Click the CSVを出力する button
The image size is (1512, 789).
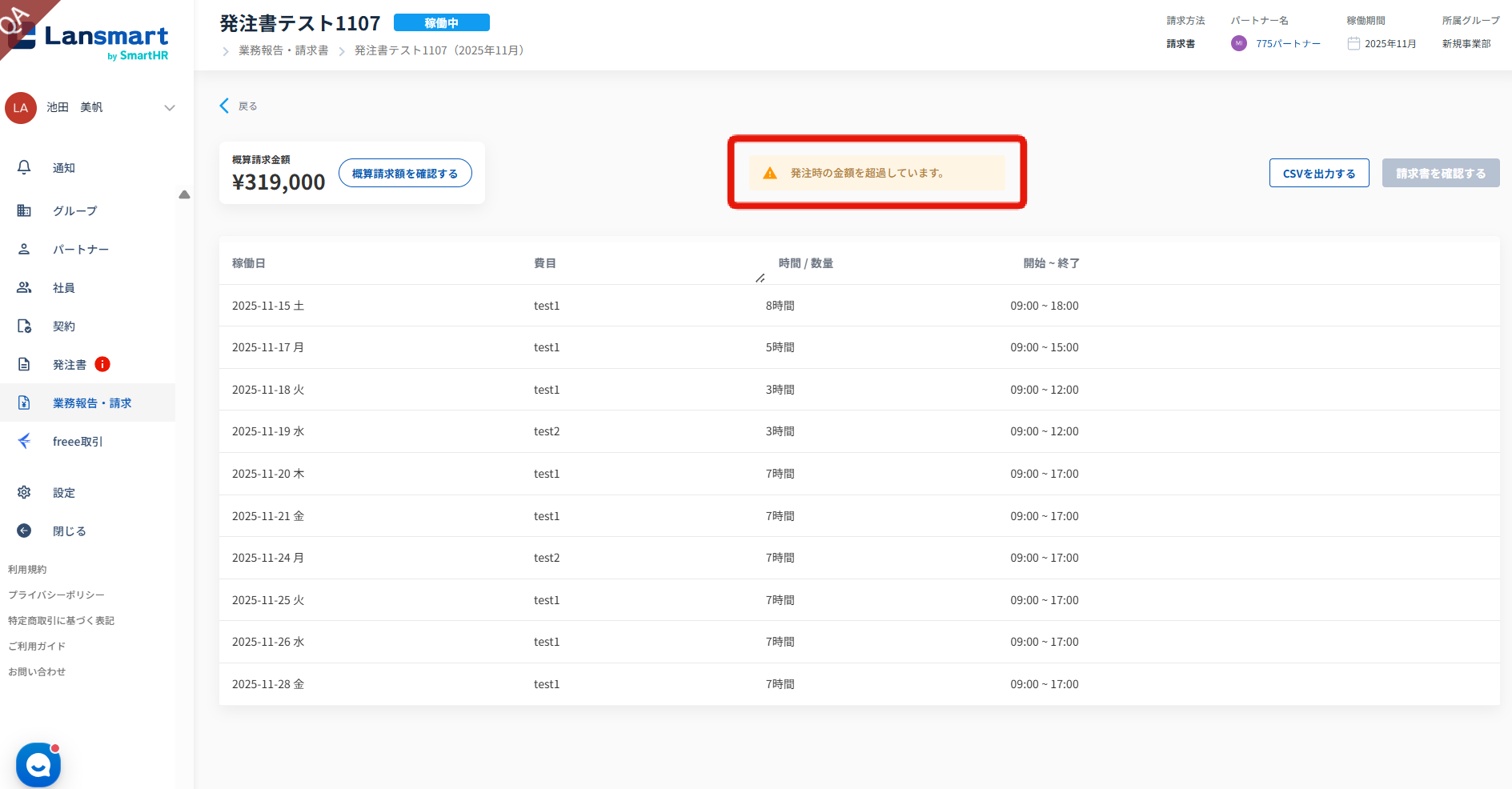(1319, 174)
